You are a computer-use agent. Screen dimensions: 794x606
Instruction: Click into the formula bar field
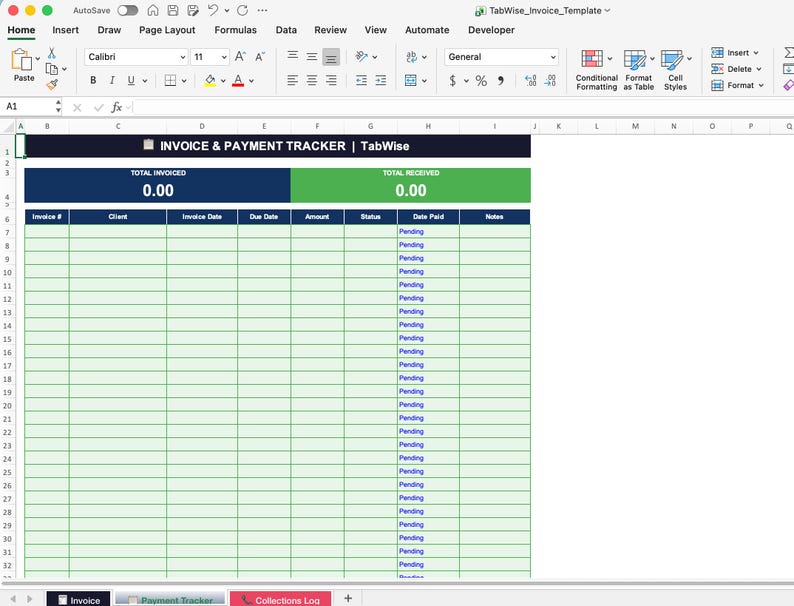tap(463, 107)
